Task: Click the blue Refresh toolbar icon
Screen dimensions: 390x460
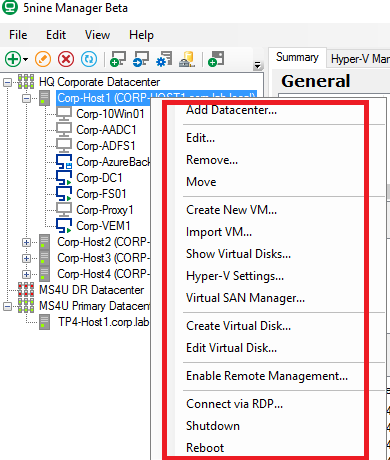Action: [x=89, y=59]
